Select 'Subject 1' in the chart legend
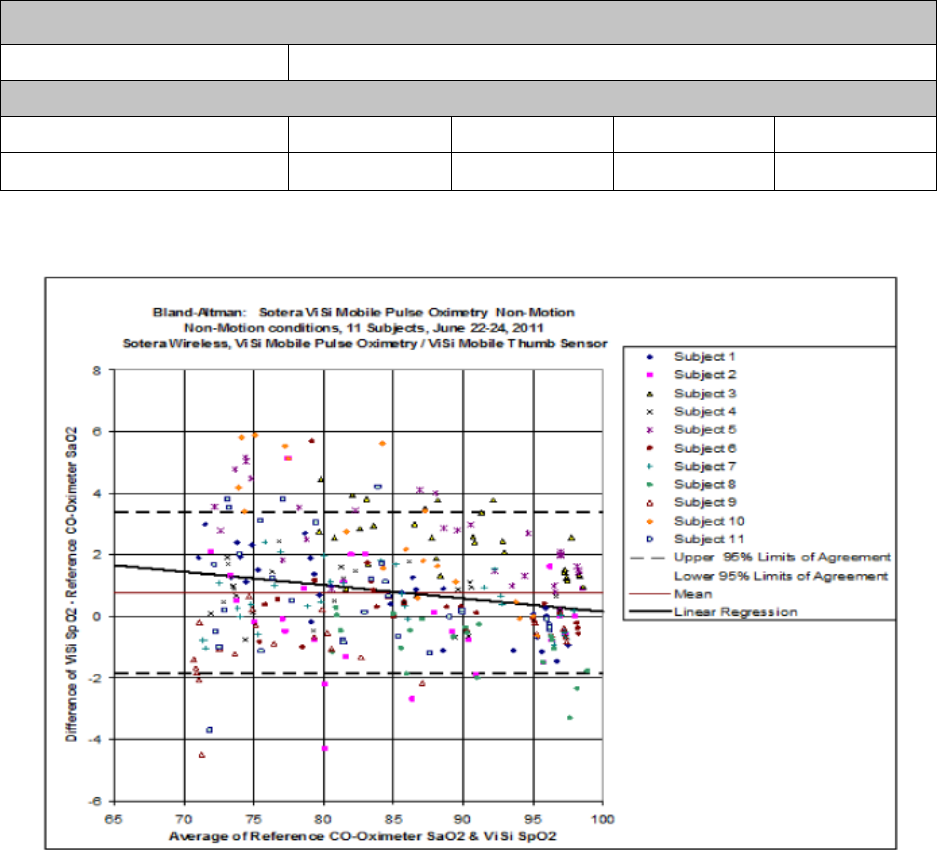The width and height of the screenshot is (937, 854). tap(705, 357)
